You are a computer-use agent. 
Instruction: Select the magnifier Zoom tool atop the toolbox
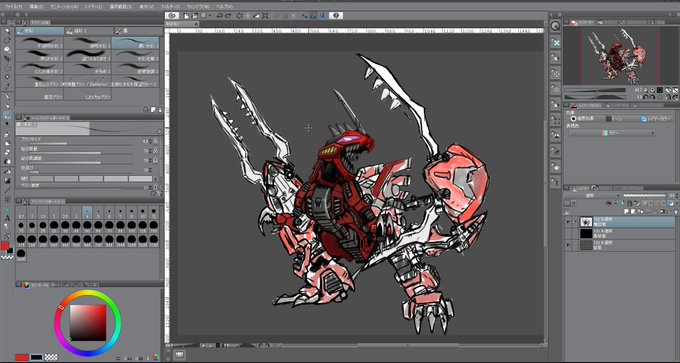point(7,31)
